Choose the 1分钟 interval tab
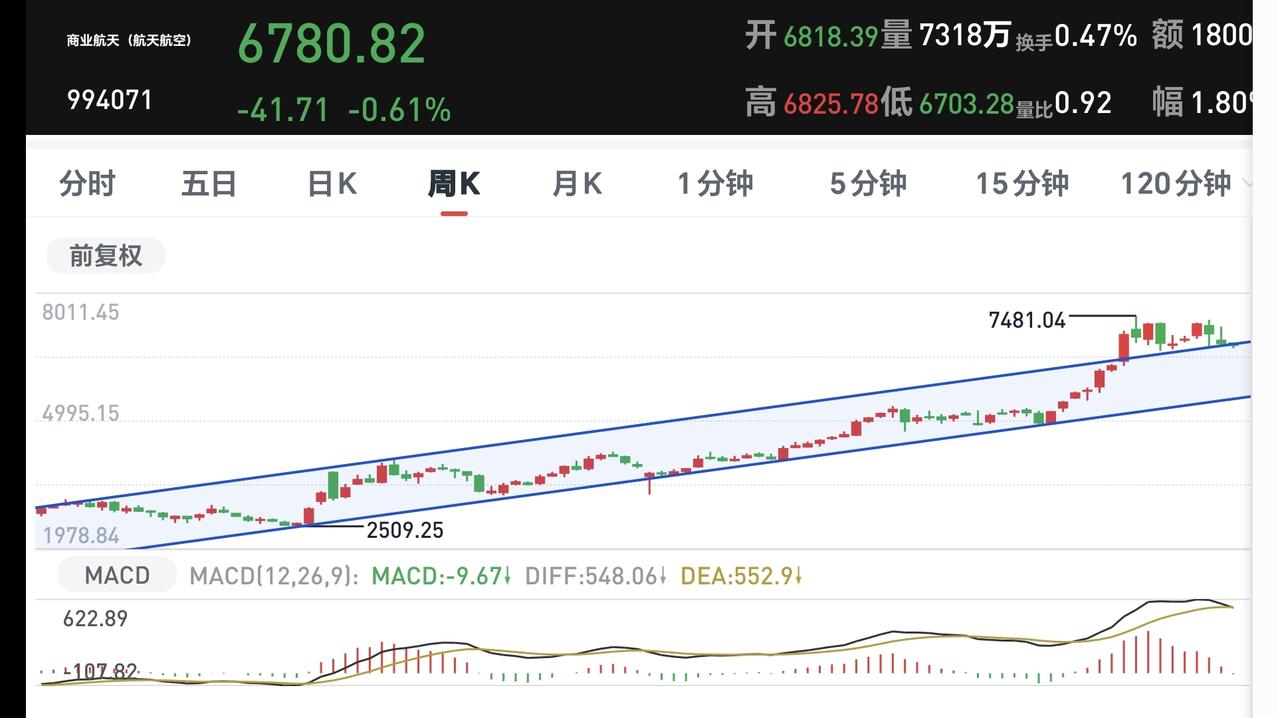This screenshot has width=1278, height=718. [x=715, y=184]
